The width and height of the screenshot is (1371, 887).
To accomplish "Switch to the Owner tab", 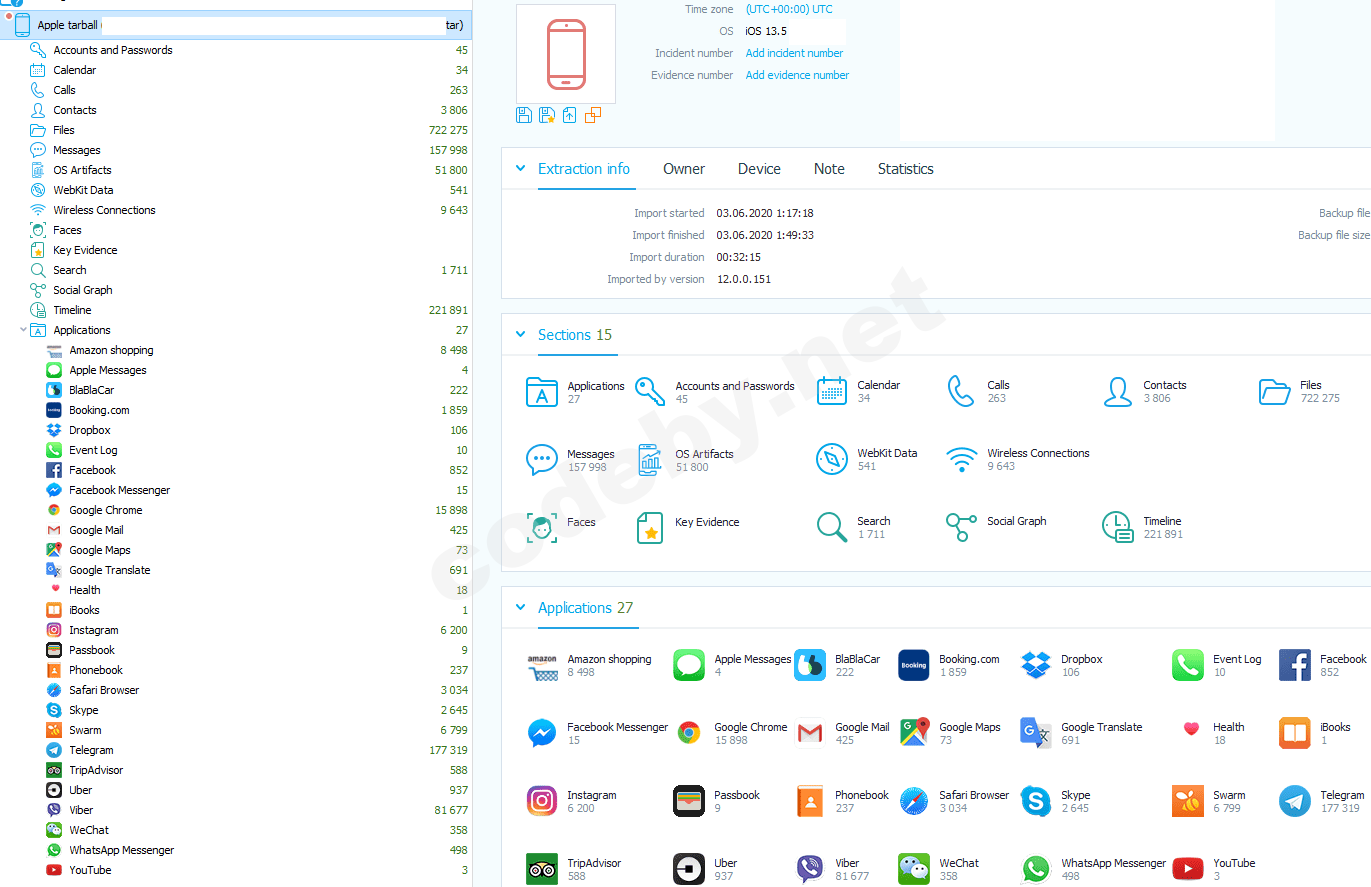I will point(684,169).
